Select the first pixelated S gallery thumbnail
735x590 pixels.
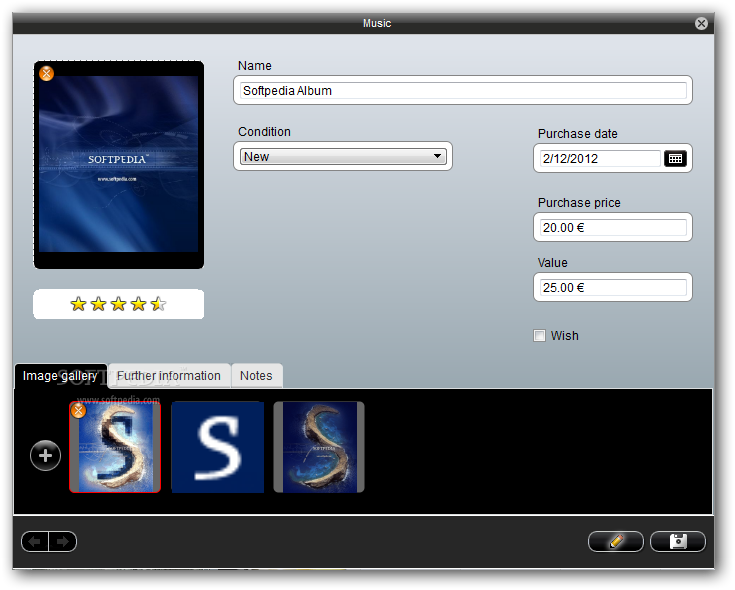(115, 447)
